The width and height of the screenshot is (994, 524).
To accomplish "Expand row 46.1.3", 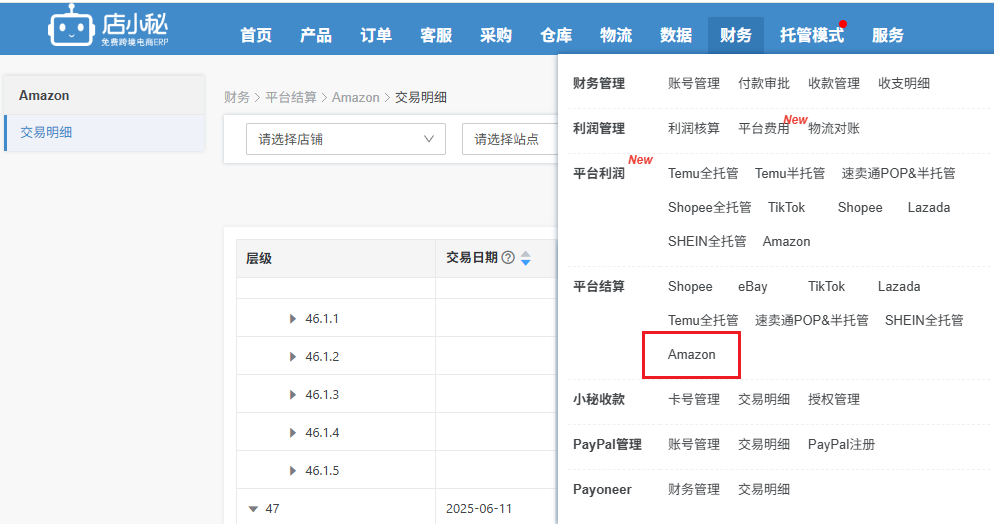I will click(x=292, y=395).
